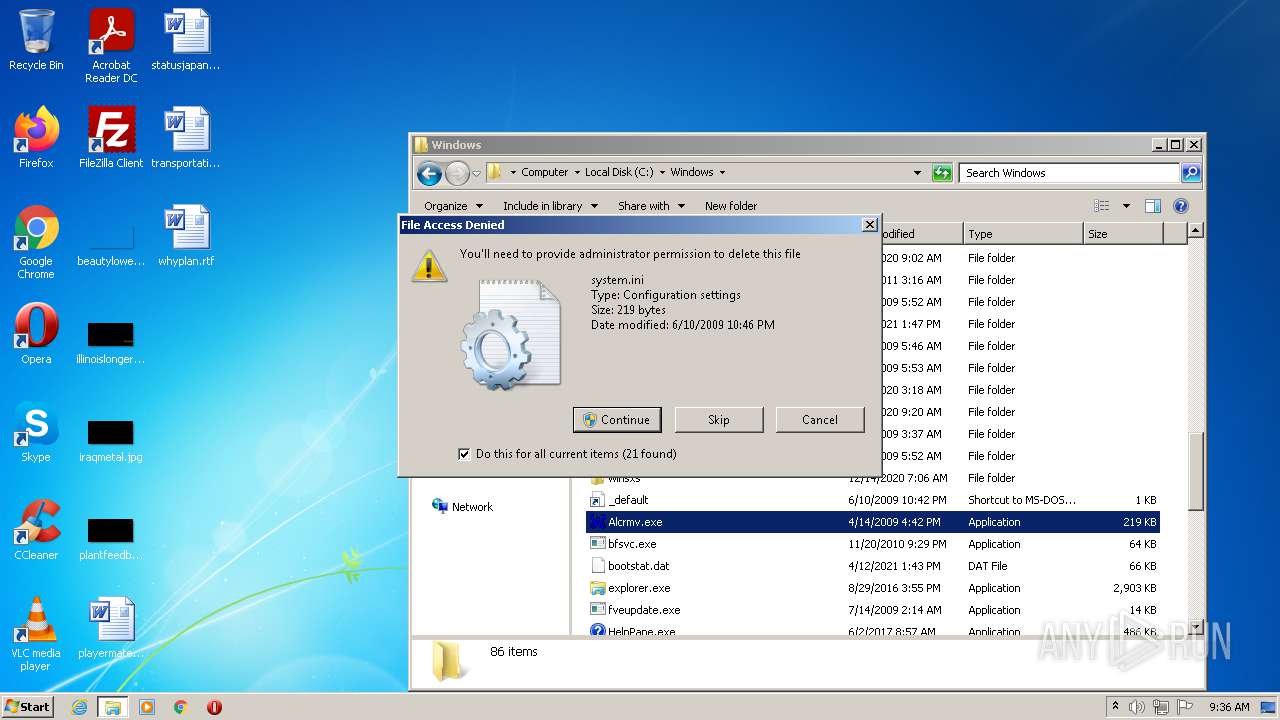The width and height of the screenshot is (1280, 720).
Task: Launch Firefox from the desktop
Action: 36,137
